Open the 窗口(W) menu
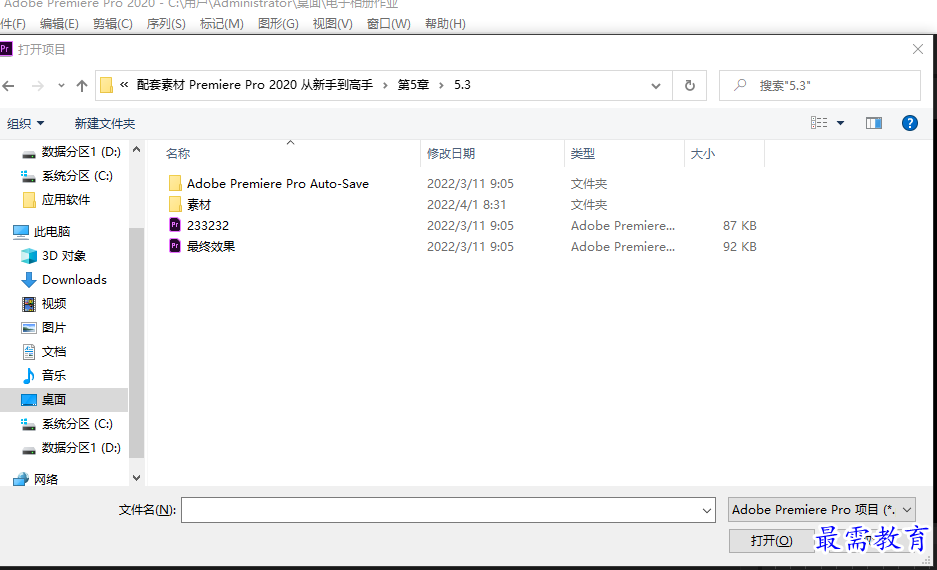Screen dimensions: 937x570 point(388,24)
